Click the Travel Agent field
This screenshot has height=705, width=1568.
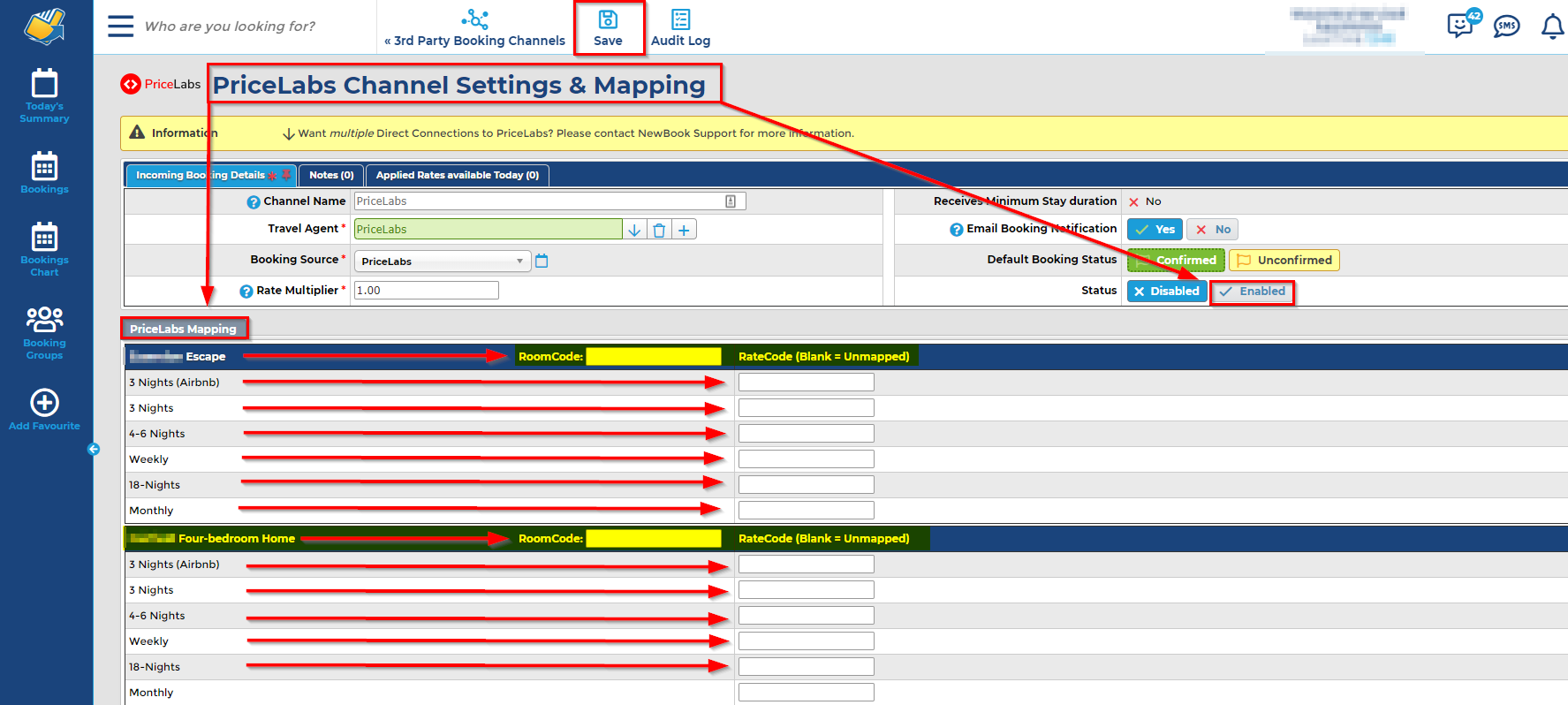point(489,230)
